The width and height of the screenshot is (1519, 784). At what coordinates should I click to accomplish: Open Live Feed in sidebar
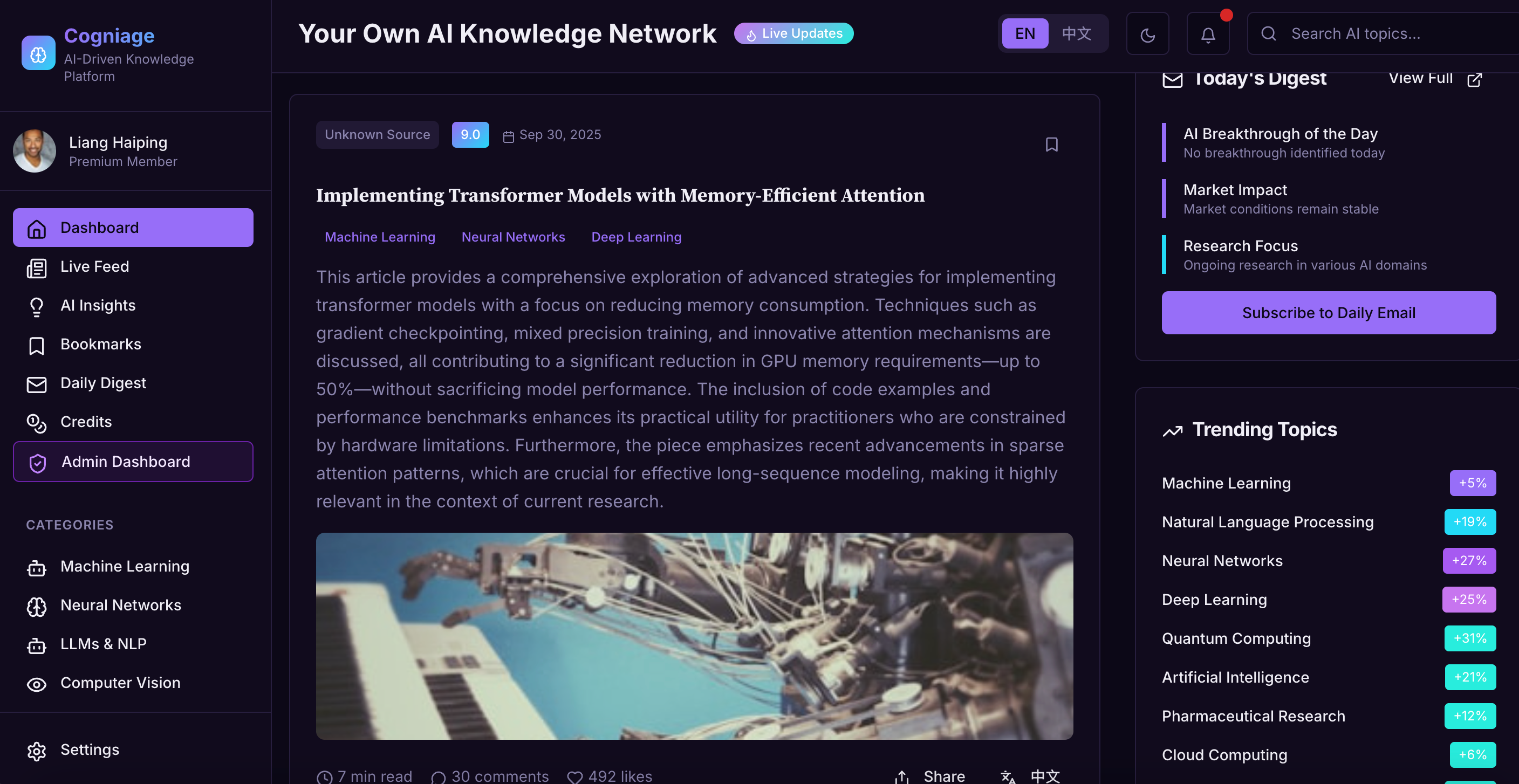(94, 266)
